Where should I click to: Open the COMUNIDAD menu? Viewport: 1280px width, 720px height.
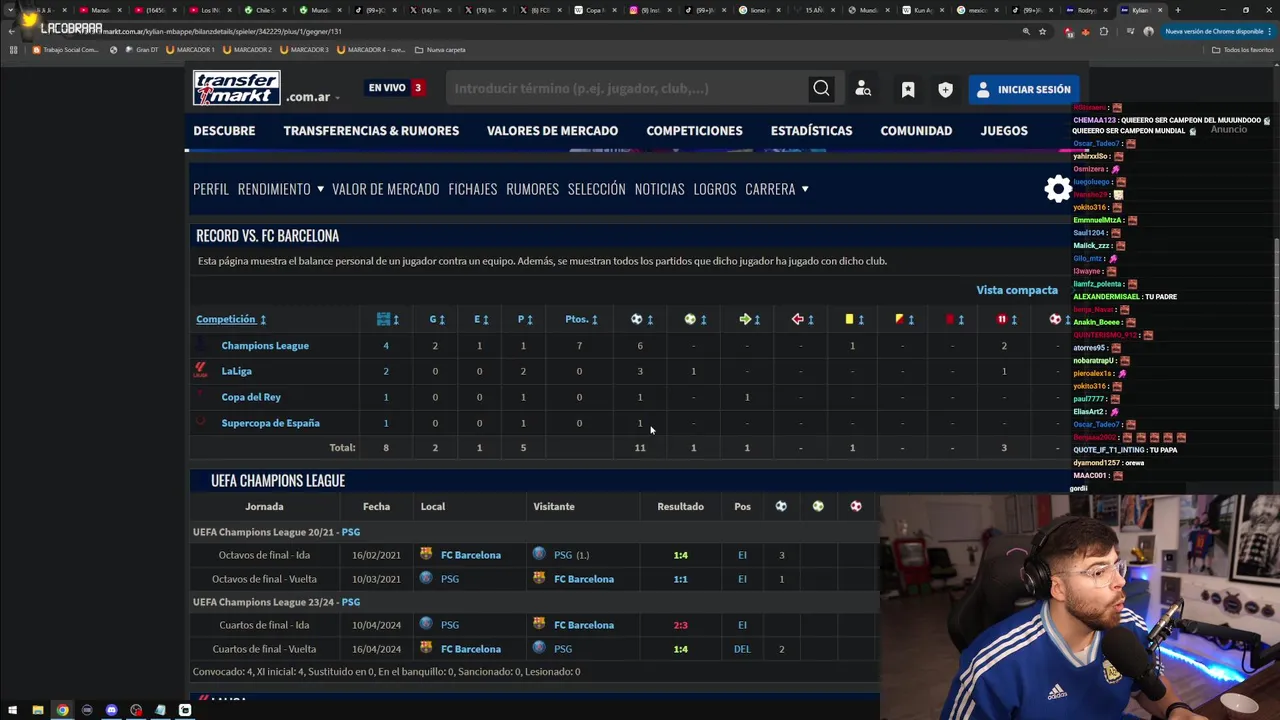pyautogui.click(x=916, y=130)
